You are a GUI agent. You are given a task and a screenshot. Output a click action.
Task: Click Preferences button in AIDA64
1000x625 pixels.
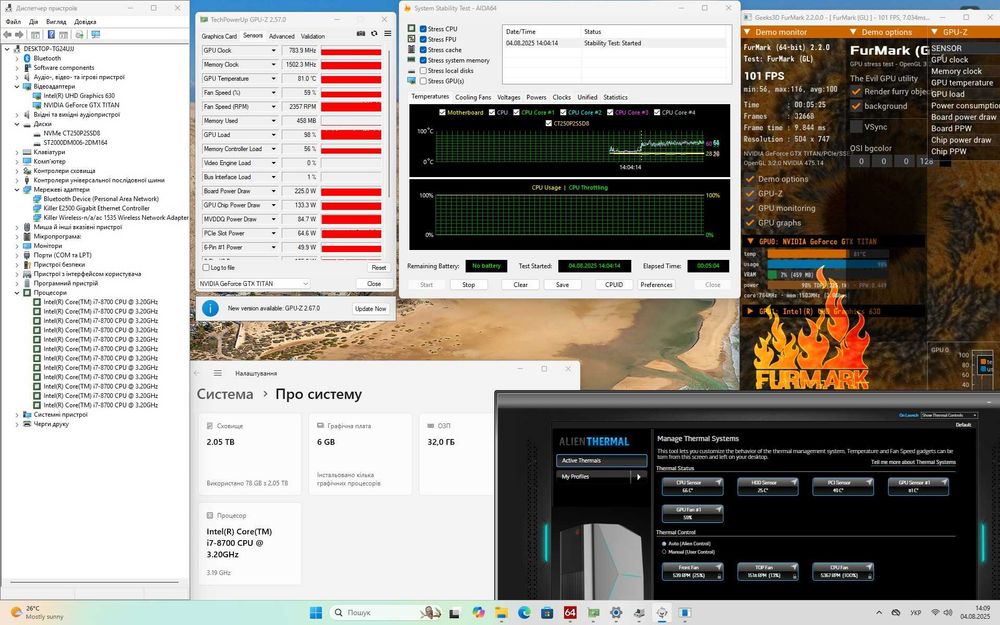656,284
